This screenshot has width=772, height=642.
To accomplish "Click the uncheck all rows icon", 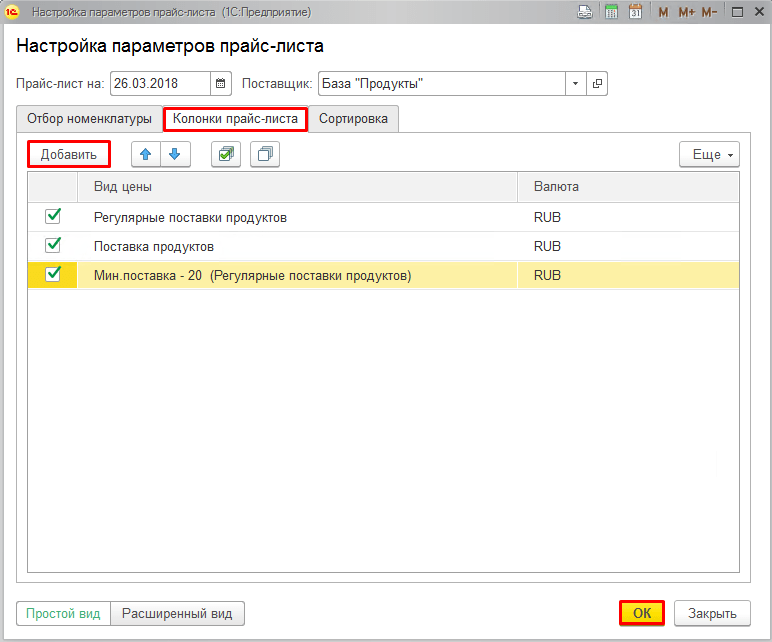I will tap(264, 154).
